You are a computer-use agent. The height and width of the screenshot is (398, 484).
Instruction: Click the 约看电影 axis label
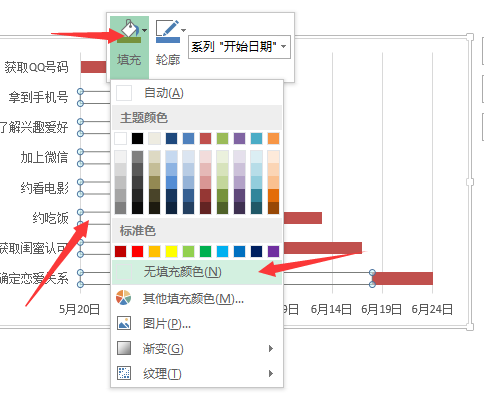pyautogui.click(x=44, y=188)
